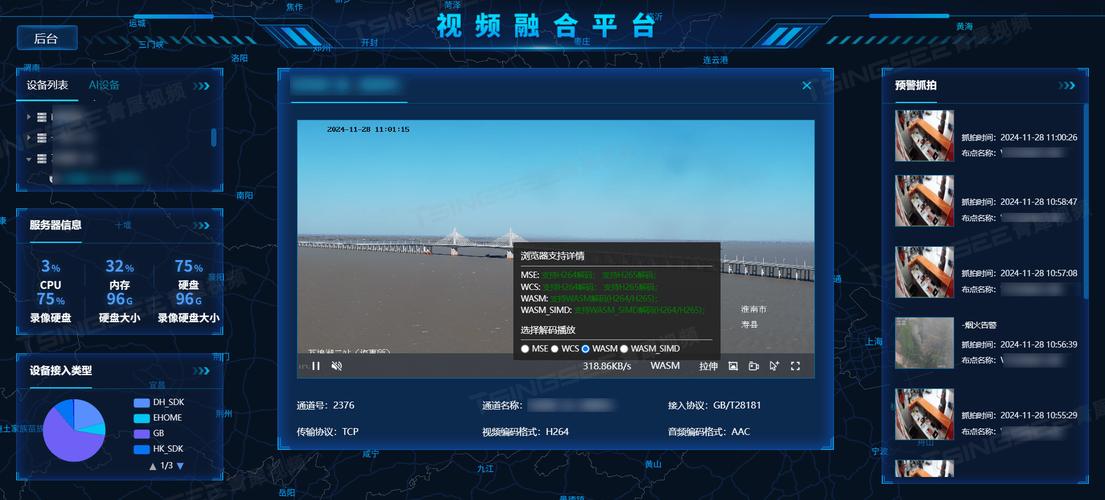Open the snapshot thumbnail captured at 10:58:47
Screen dimensions: 1105x500
click(x=924, y=201)
